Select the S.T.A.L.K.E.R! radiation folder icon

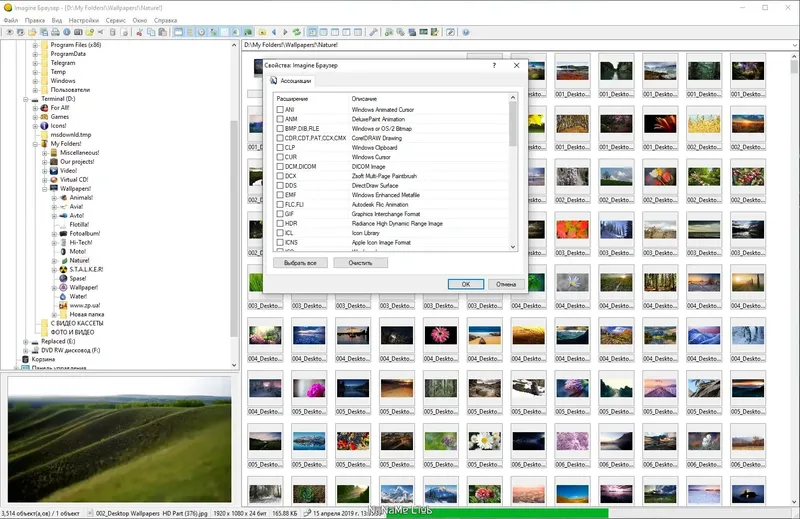tap(62, 269)
